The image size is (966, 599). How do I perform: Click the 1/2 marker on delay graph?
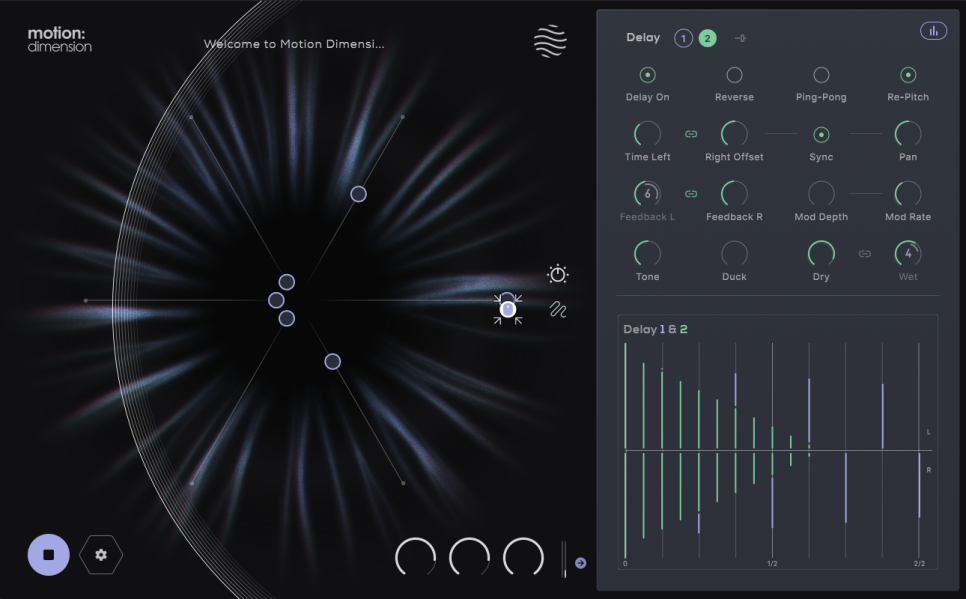pos(772,563)
